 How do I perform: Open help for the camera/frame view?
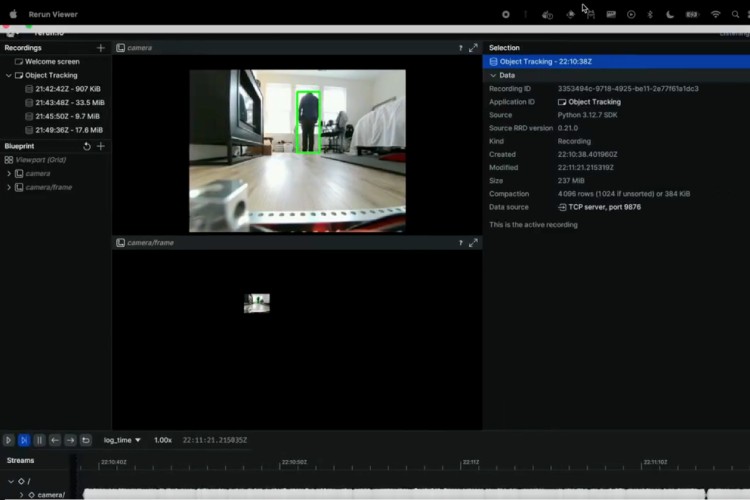[x=460, y=243]
